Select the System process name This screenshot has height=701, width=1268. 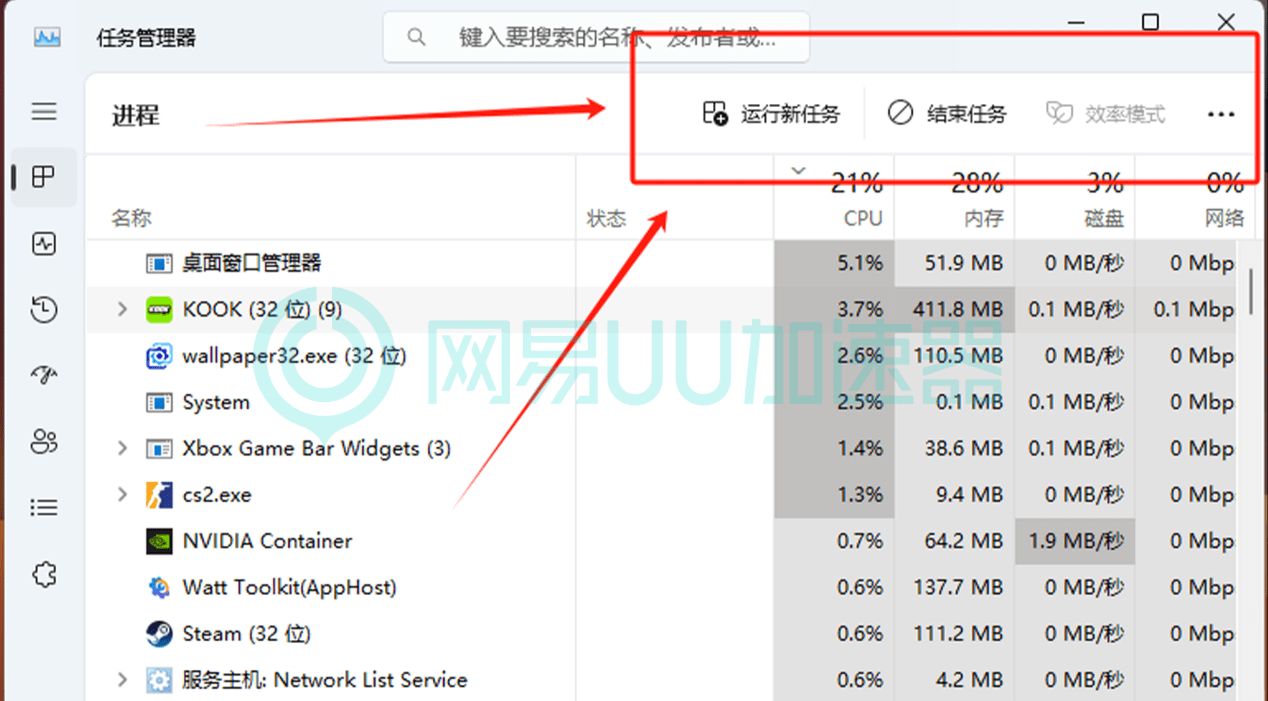(x=216, y=402)
